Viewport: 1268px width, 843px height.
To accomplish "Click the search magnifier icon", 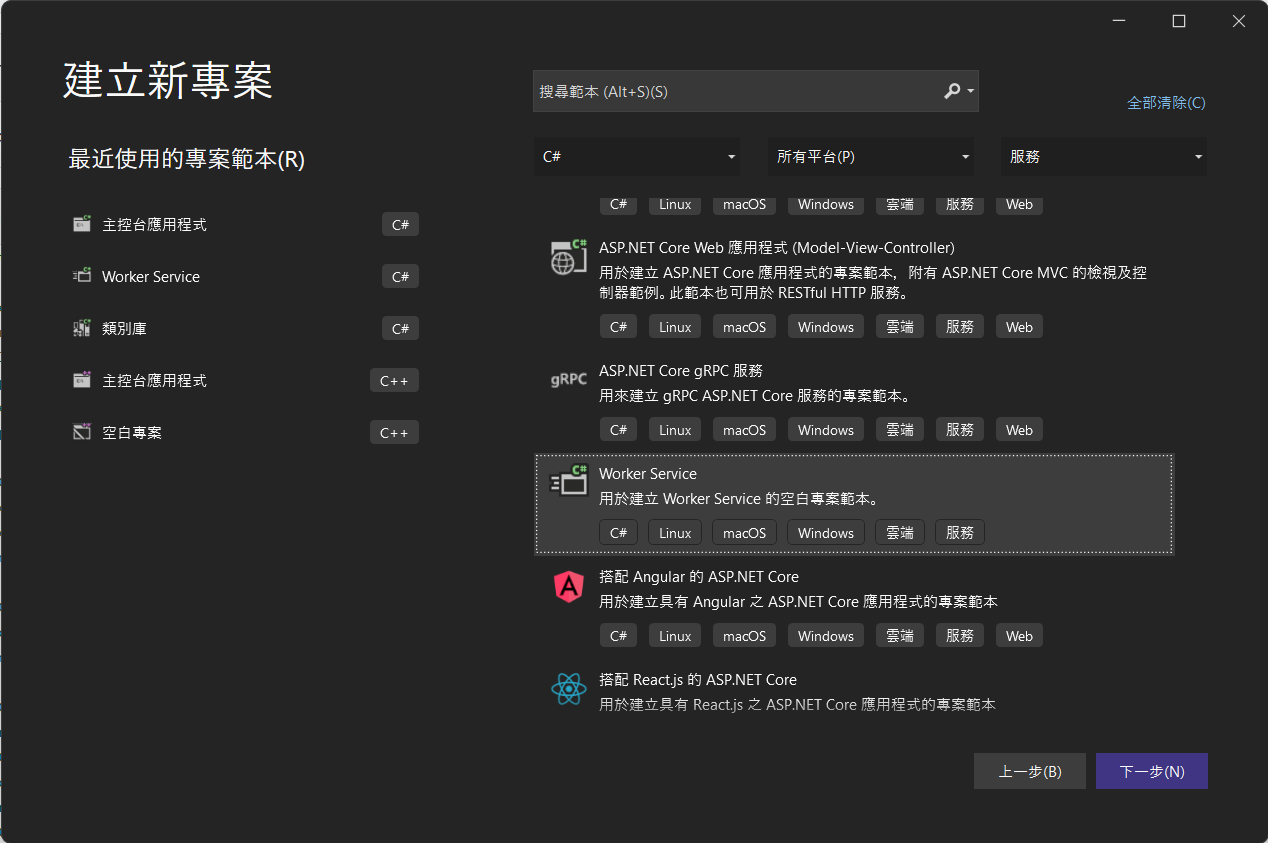I will coord(952,91).
